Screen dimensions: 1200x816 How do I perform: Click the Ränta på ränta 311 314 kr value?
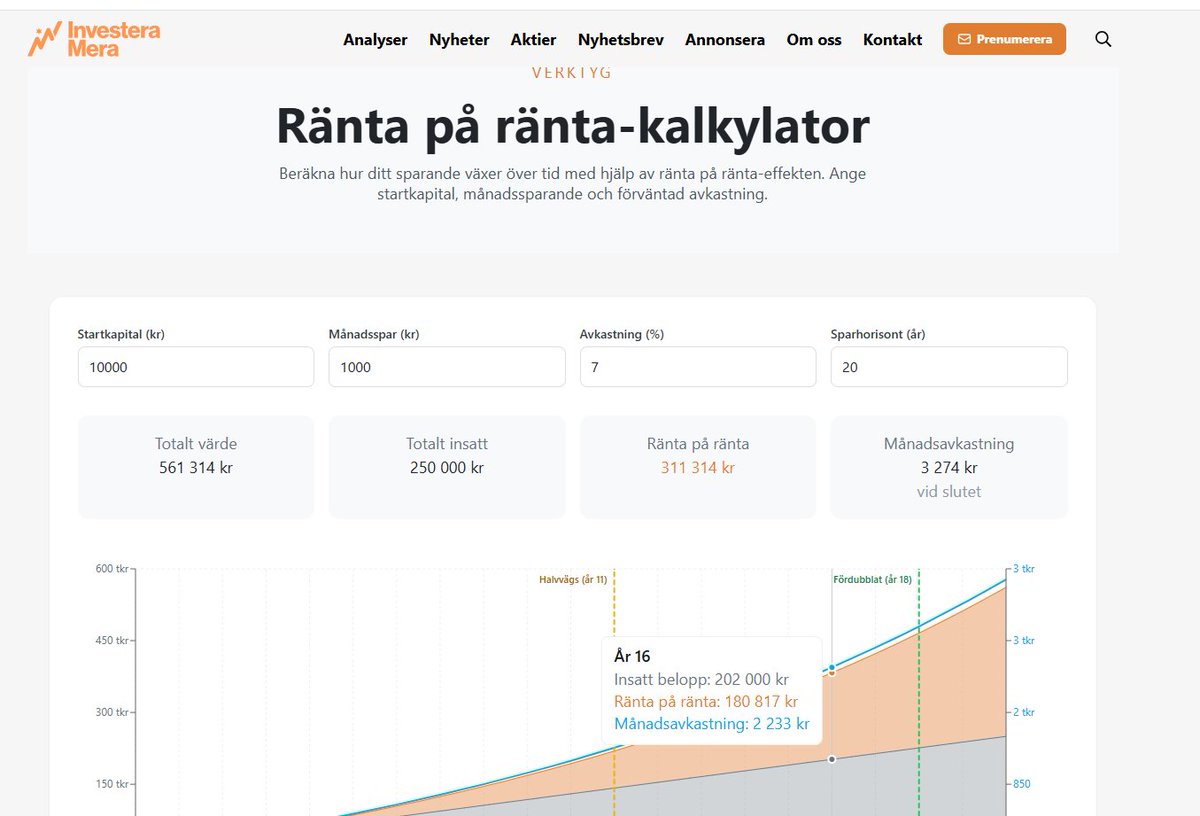point(698,467)
